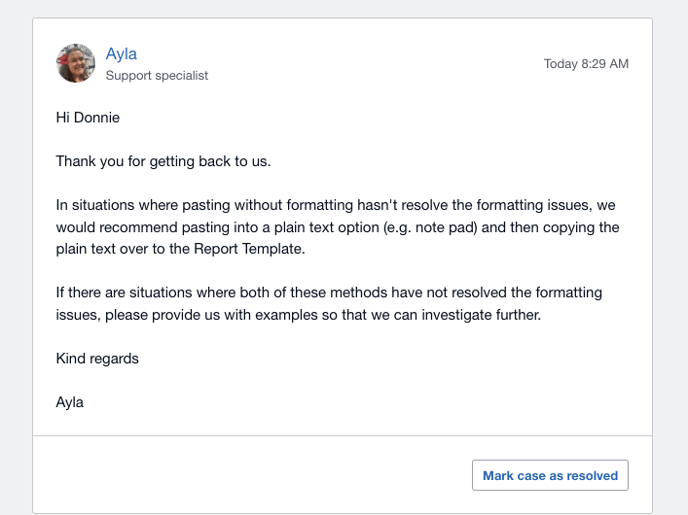
Task: Open the Ayla name link
Action: [x=121, y=54]
